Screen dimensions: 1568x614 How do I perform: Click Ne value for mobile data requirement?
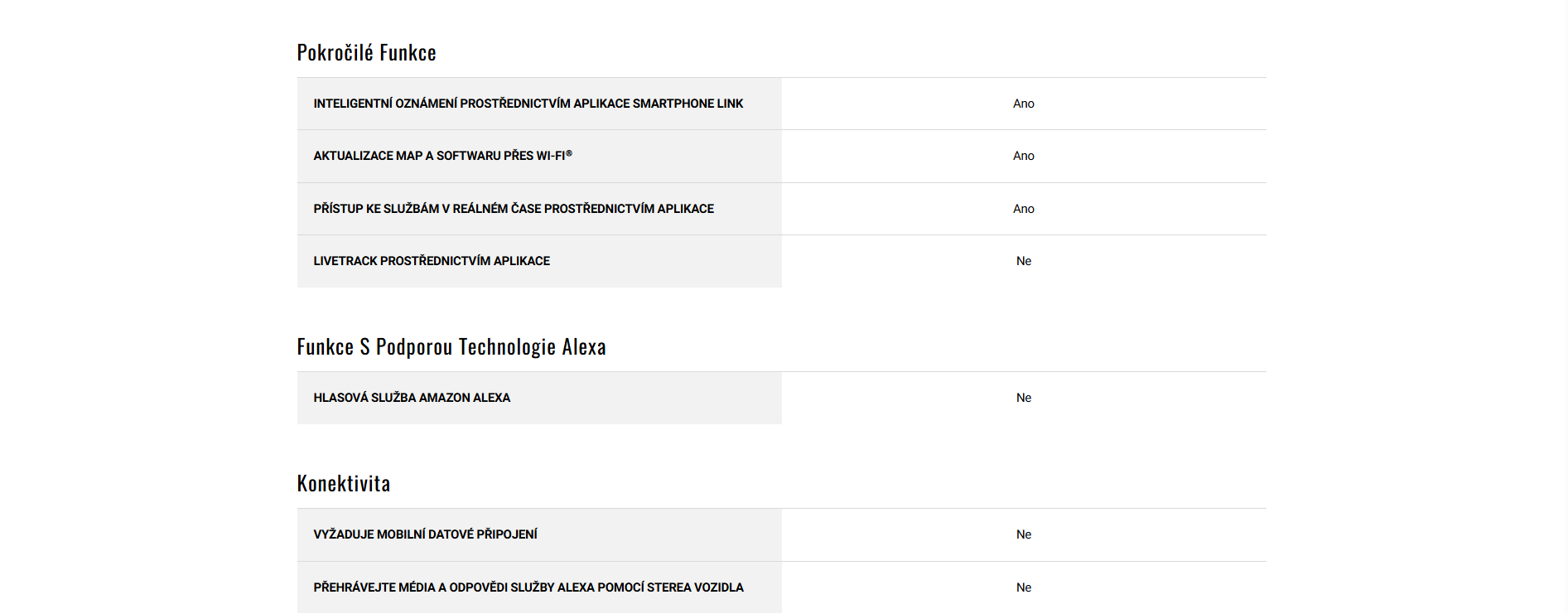1023,534
